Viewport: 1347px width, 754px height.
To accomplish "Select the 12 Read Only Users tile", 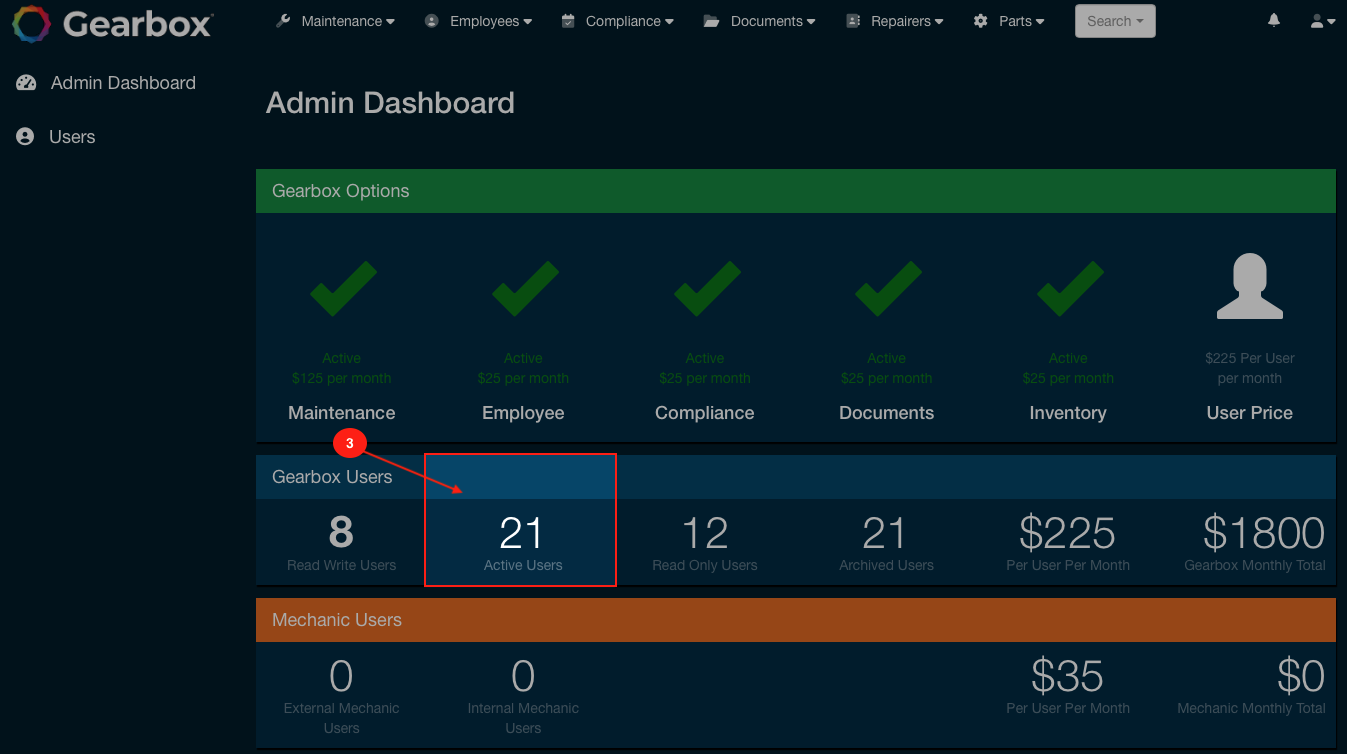I will 705,542.
